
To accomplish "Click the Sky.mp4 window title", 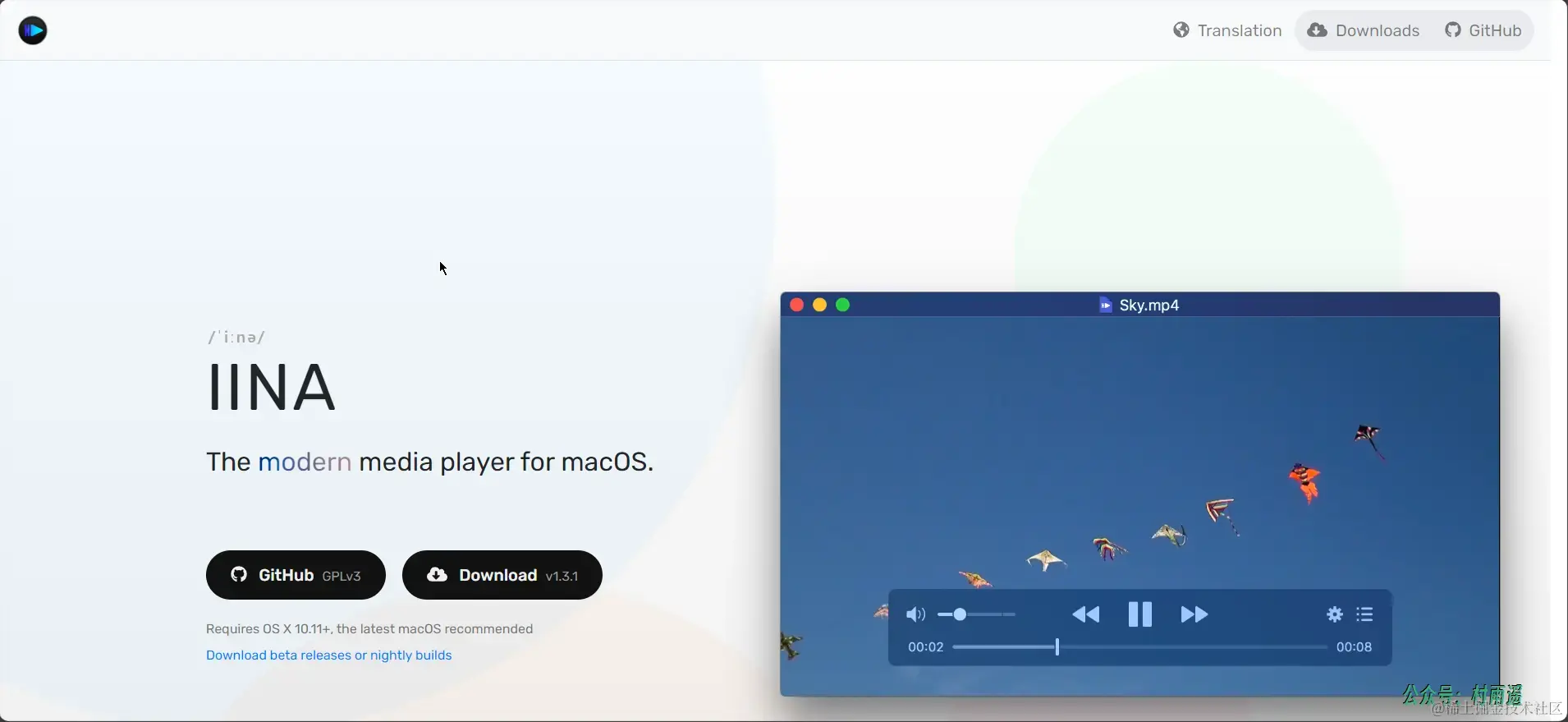I will click(x=1149, y=305).
